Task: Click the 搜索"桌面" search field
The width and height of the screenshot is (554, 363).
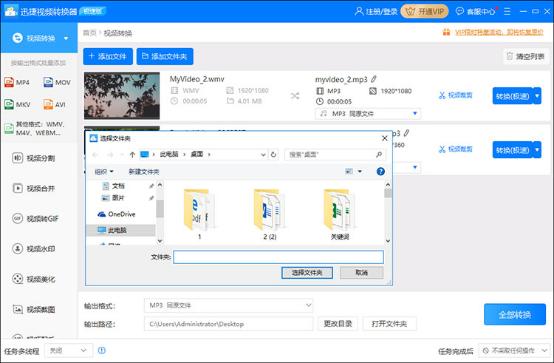Action: click(x=335, y=154)
